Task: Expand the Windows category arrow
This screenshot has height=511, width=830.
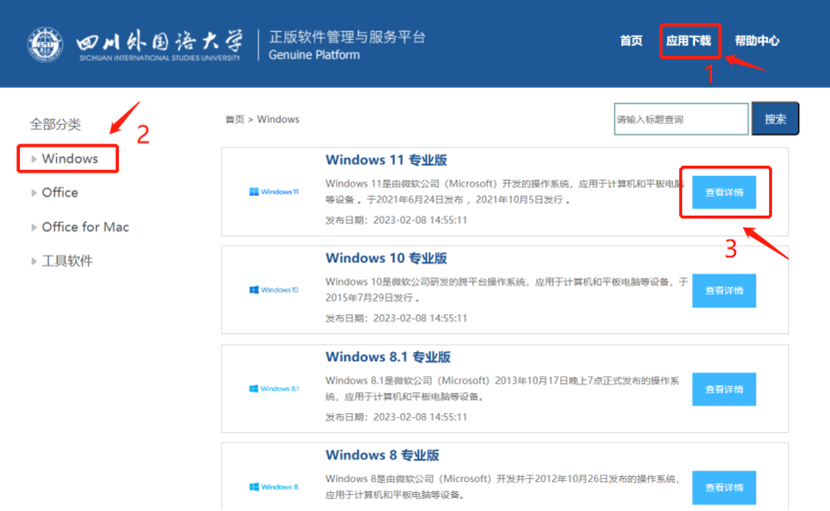Action: (x=34, y=159)
